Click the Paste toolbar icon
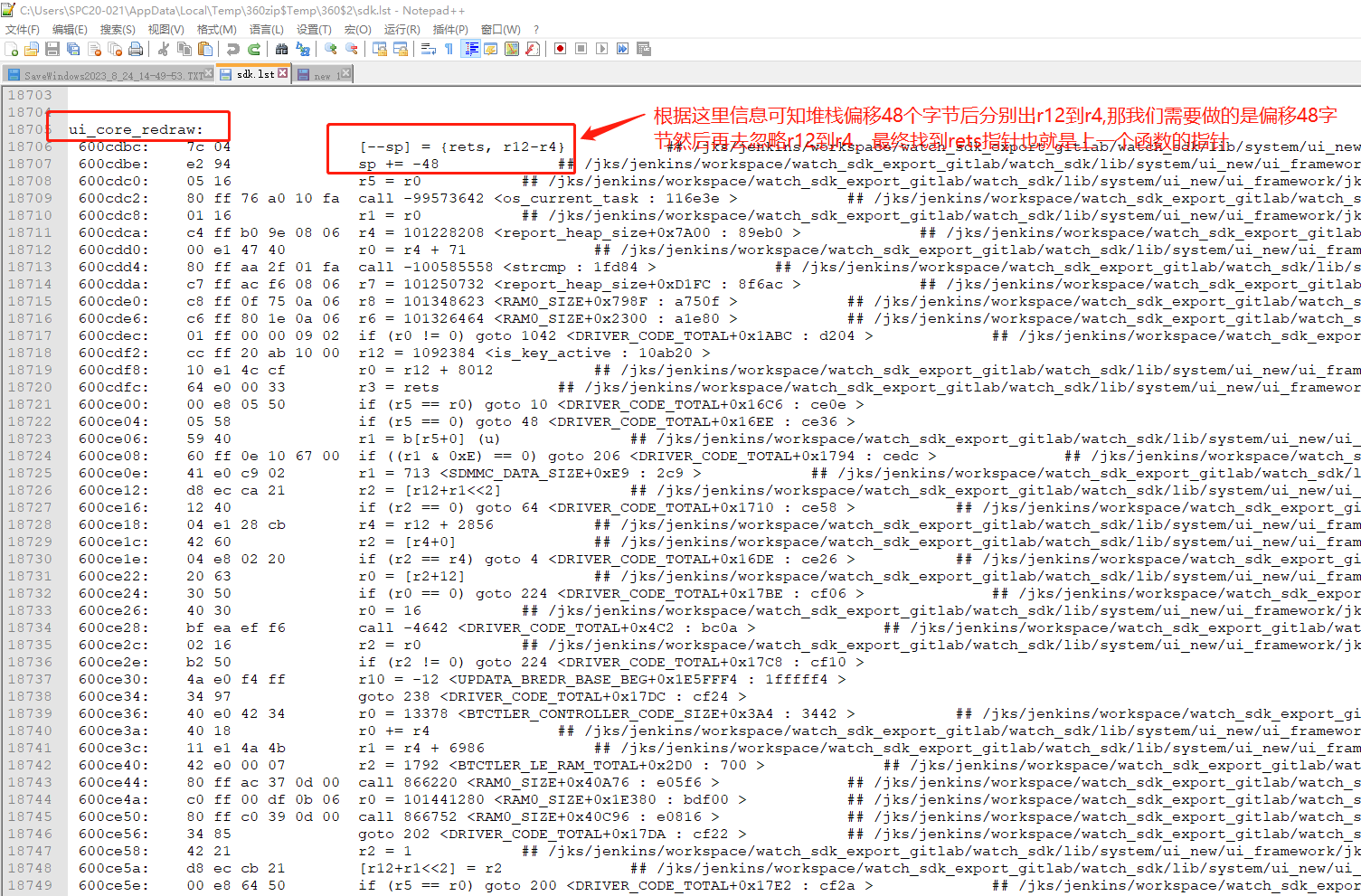The image size is (1361, 896). pos(205,49)
